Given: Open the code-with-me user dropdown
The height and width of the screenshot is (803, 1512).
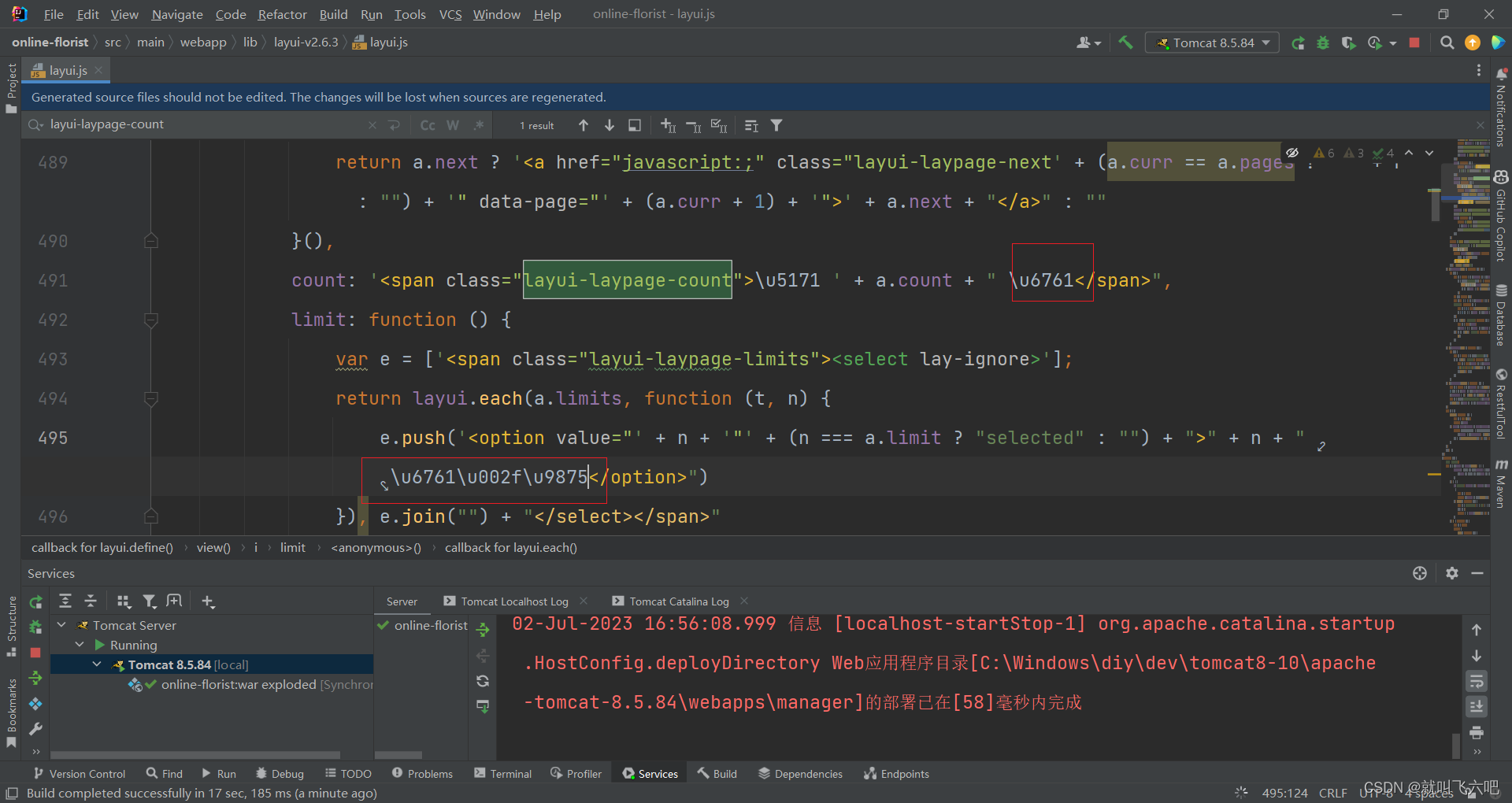Looking at the screenshot, I should click(1089, 43).
